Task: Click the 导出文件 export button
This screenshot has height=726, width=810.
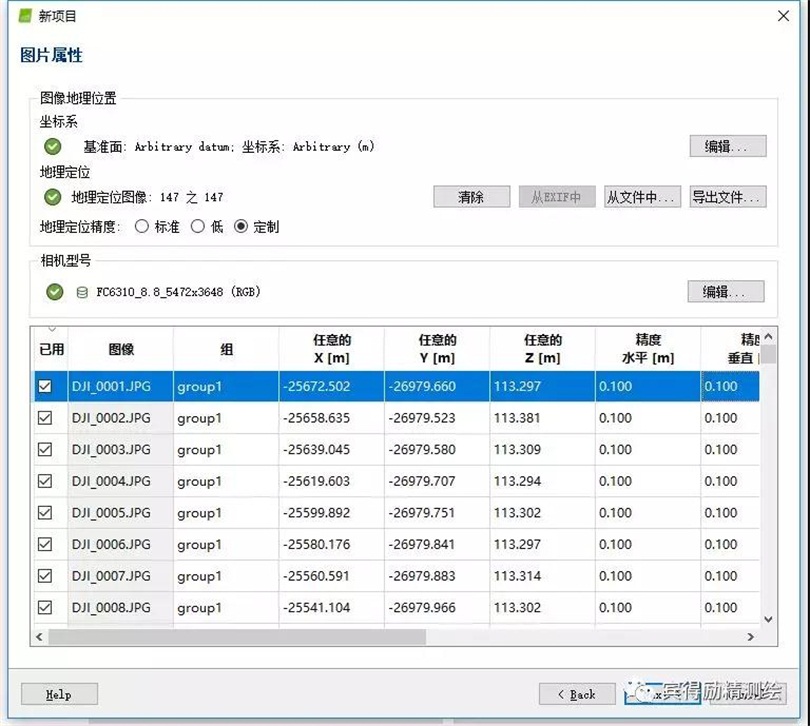Action: pyautogui.click(x=727, y=197)
